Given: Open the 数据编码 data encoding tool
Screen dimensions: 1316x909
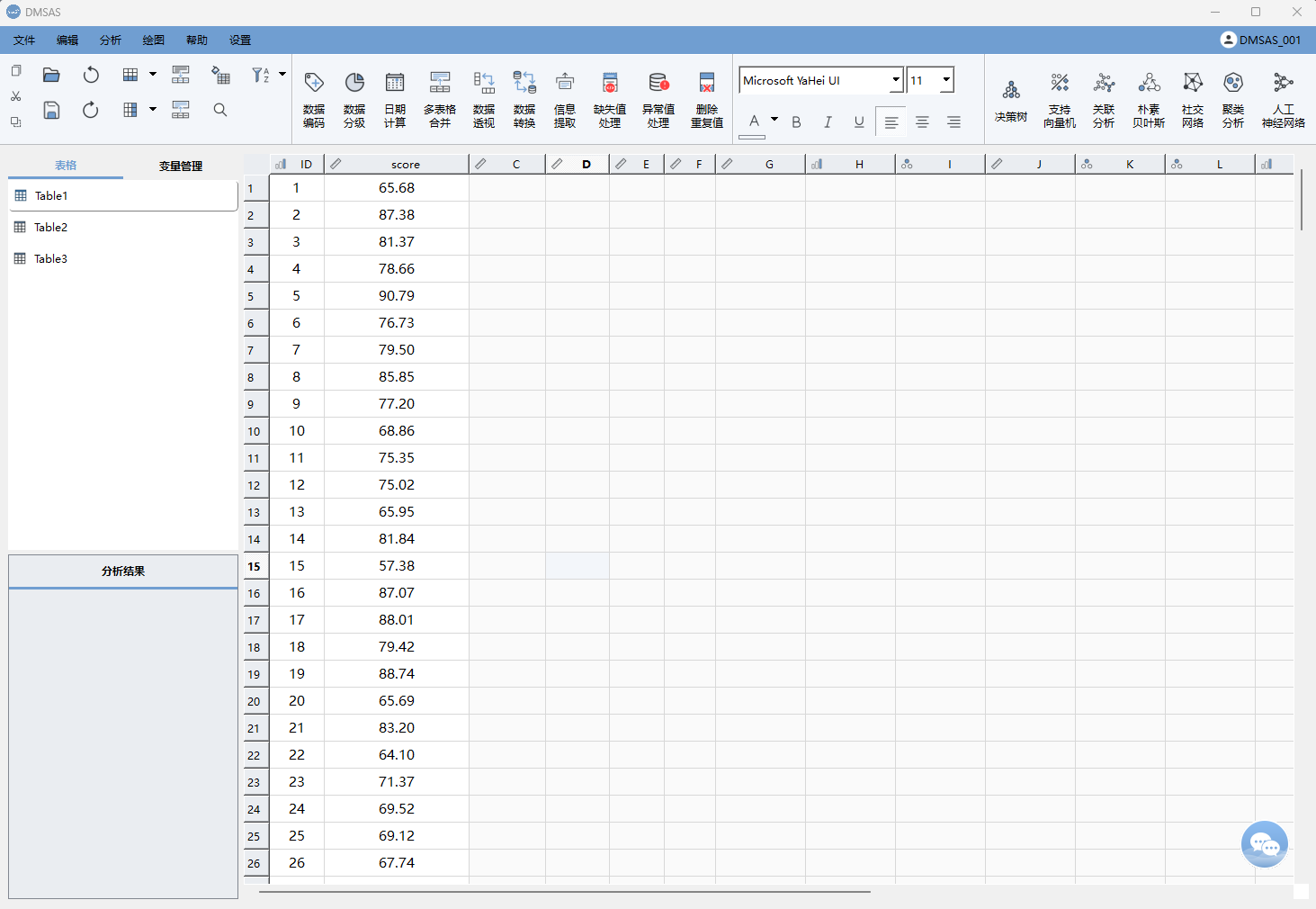Looking at the screenshot, I should pos(314,99).
